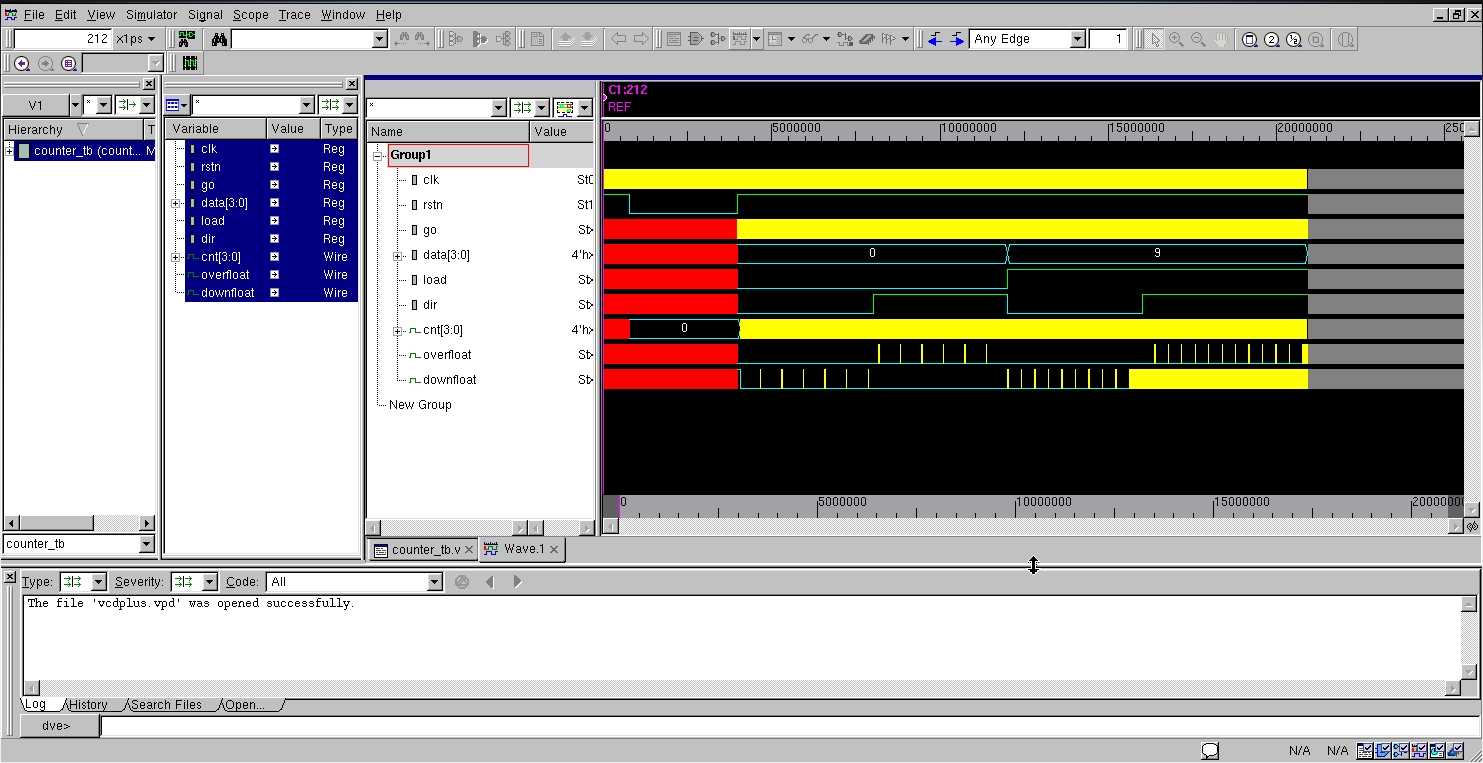Click the Hierarchy column header

coord(74,130)
